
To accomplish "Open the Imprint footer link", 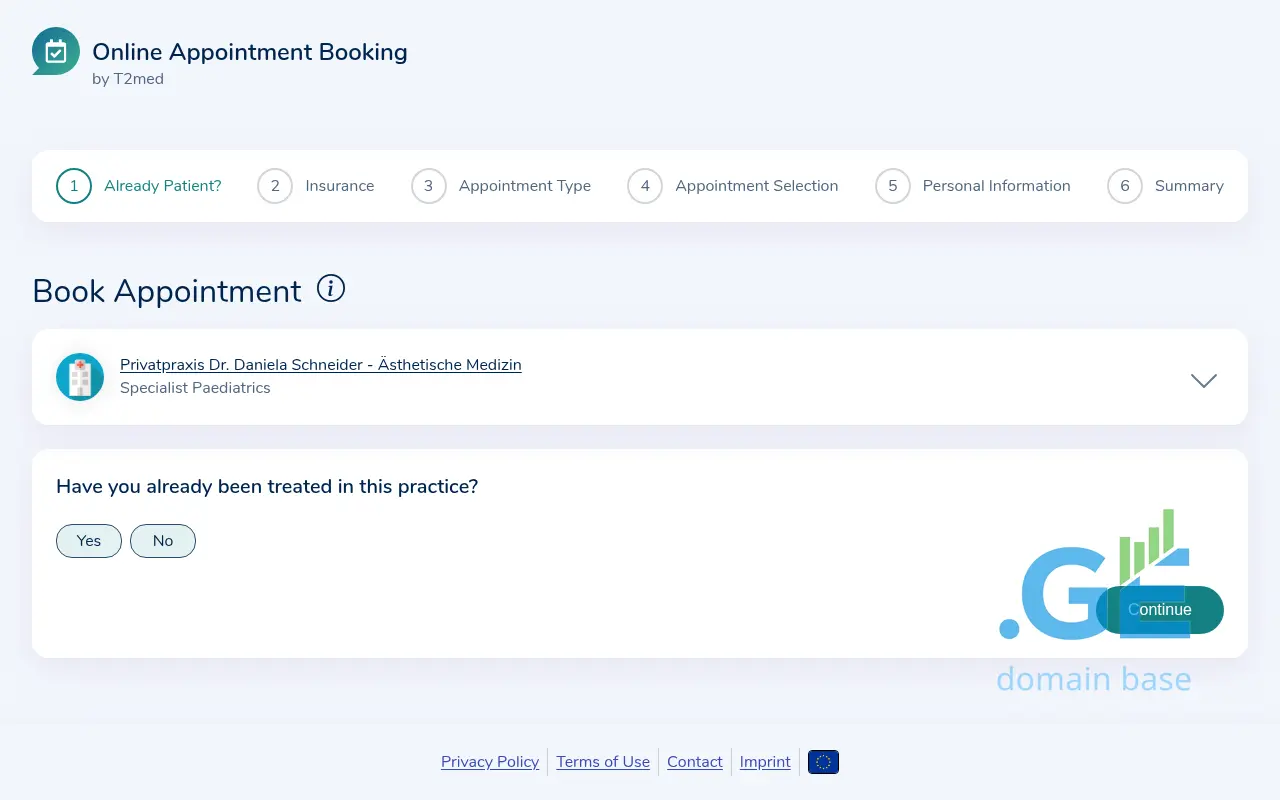I will (x=765, y=762).
